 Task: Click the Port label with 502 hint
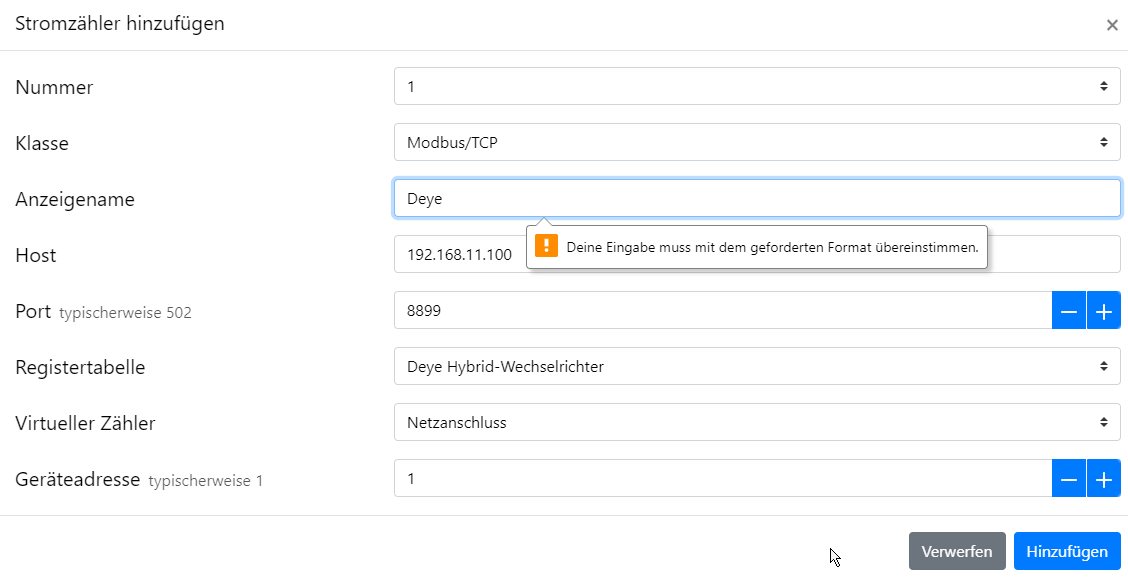[x=104, y=312]
